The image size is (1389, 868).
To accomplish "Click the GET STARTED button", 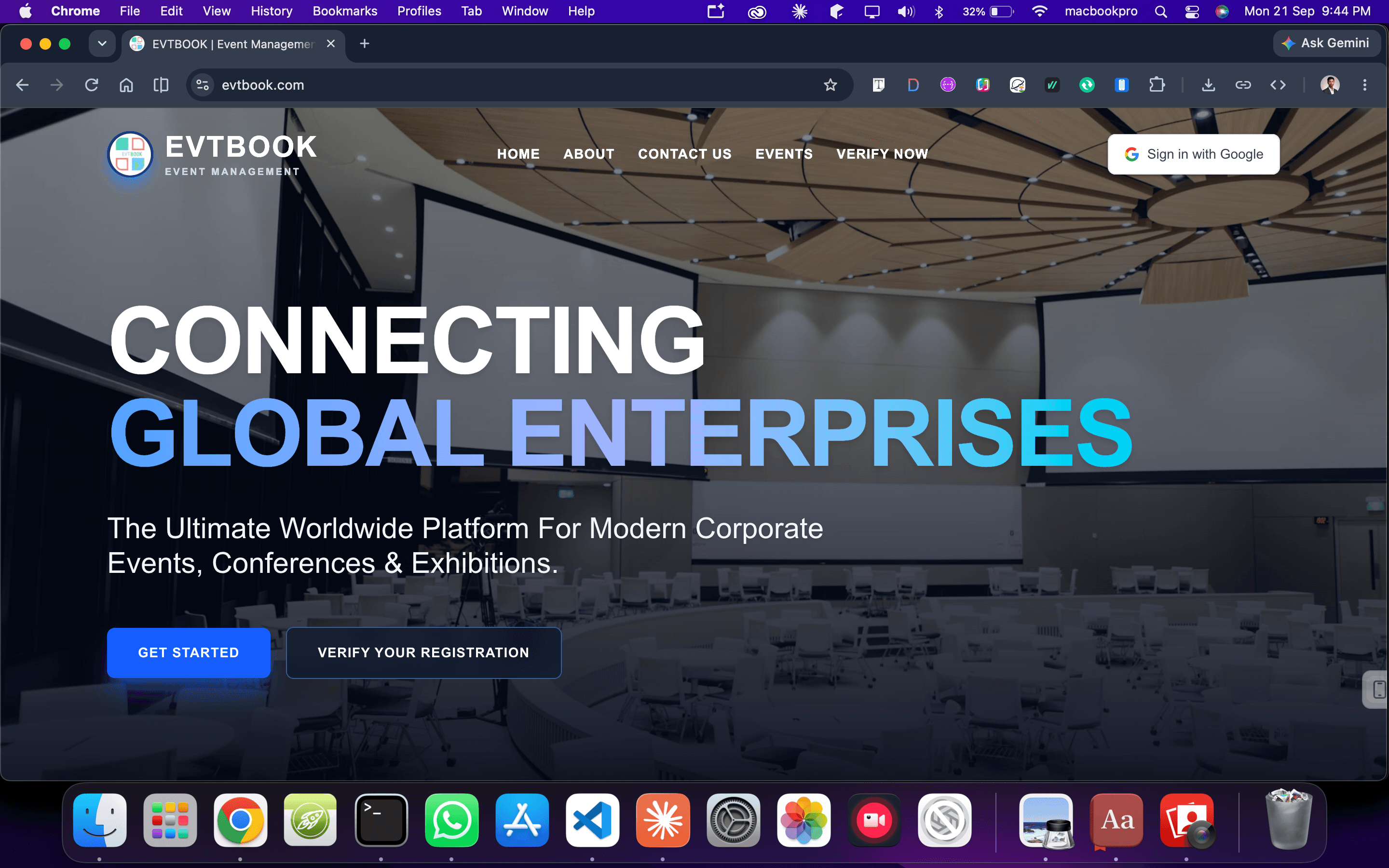I will tap(188, 653).
